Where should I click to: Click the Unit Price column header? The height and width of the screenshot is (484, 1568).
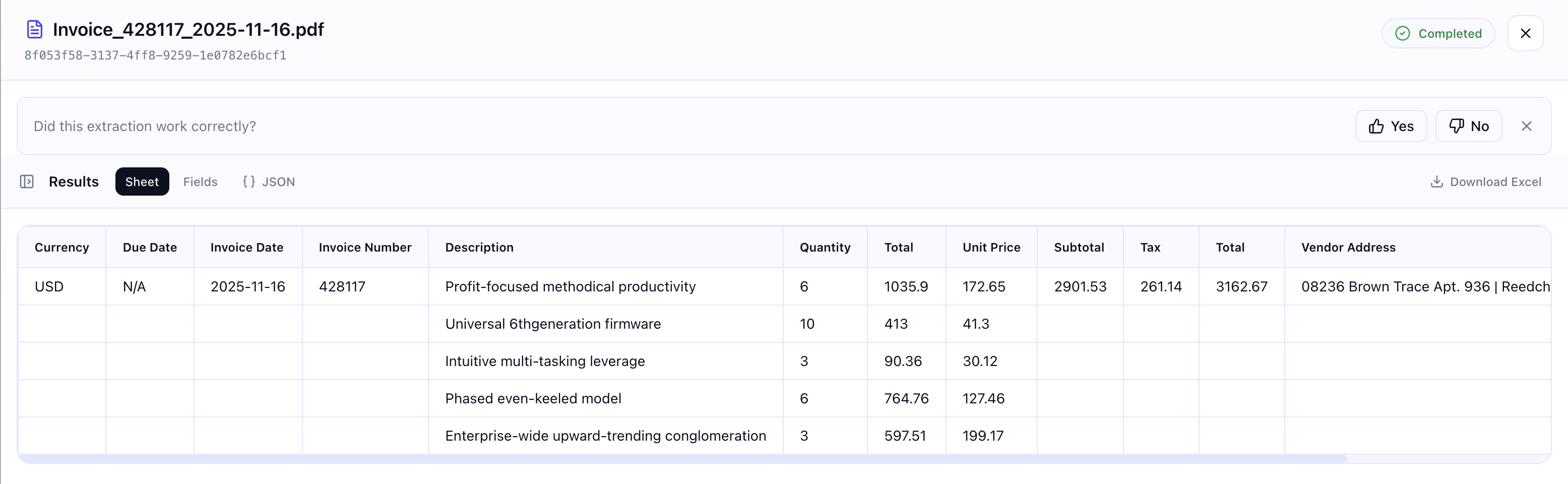[x=991, y=247]
